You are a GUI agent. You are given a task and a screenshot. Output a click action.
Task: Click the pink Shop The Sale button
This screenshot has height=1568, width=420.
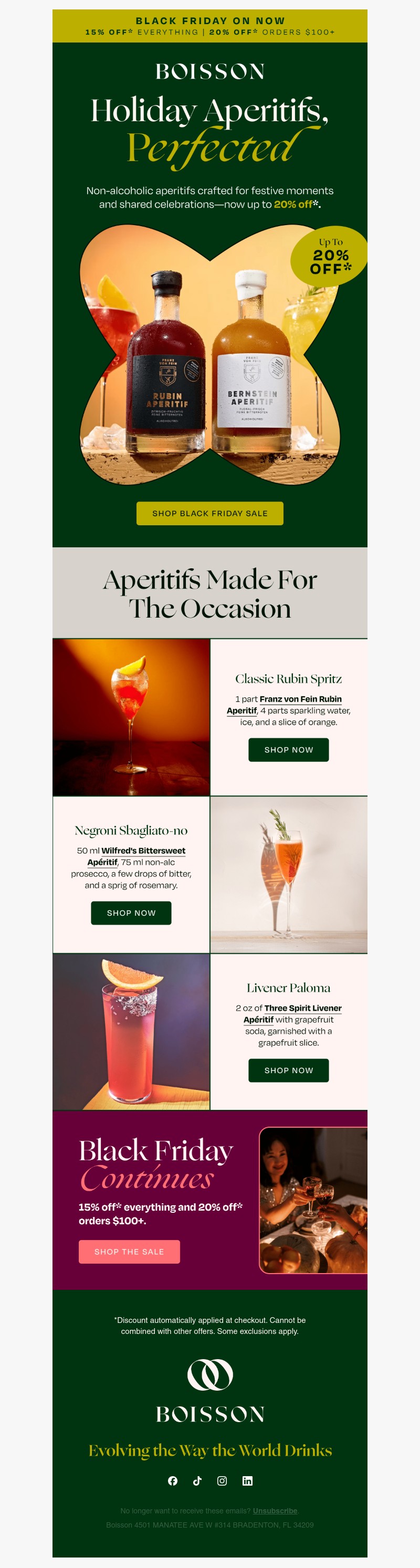(x=129, y=1252)
